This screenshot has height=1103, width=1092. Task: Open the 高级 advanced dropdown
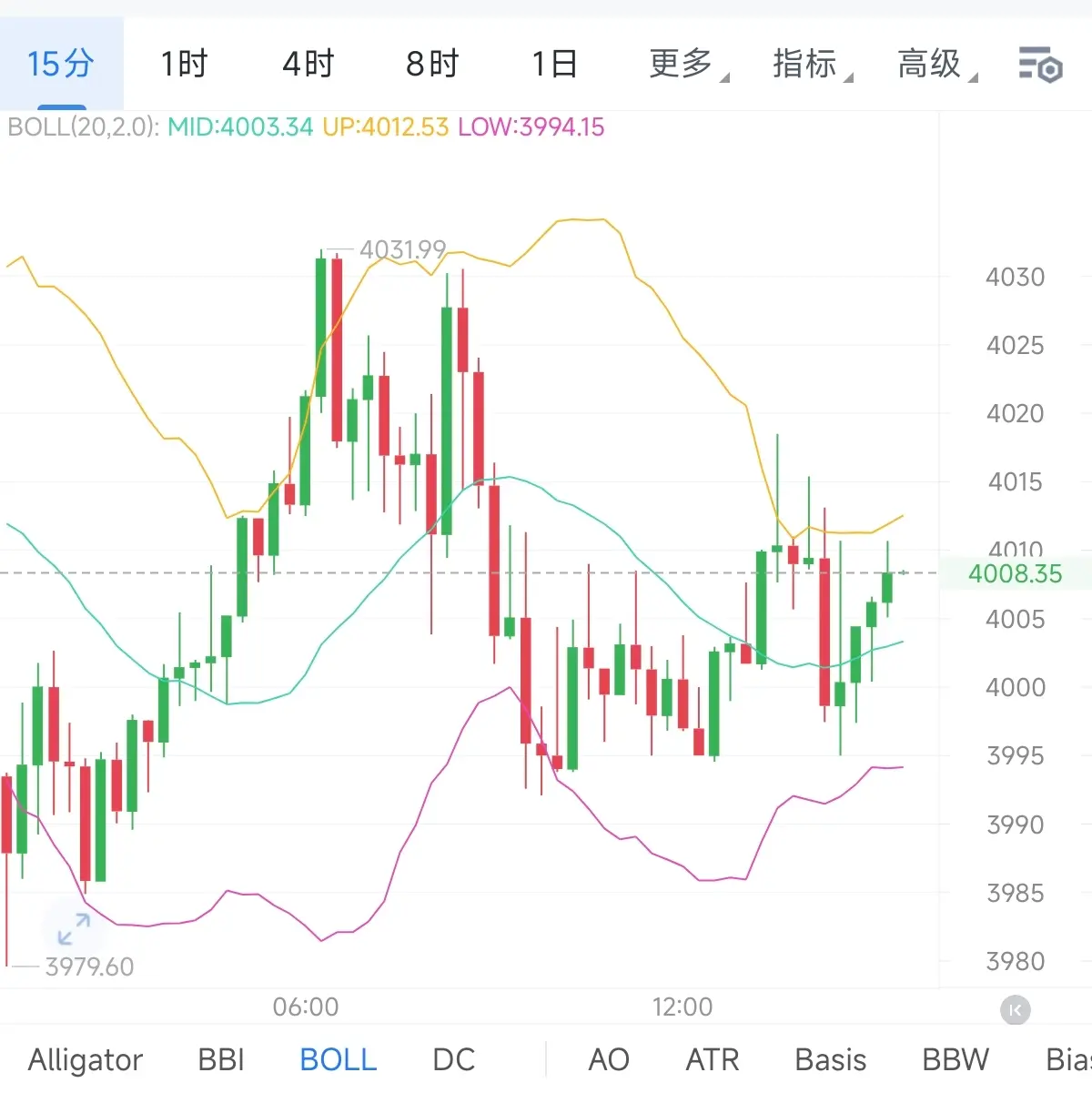point(937,65)
